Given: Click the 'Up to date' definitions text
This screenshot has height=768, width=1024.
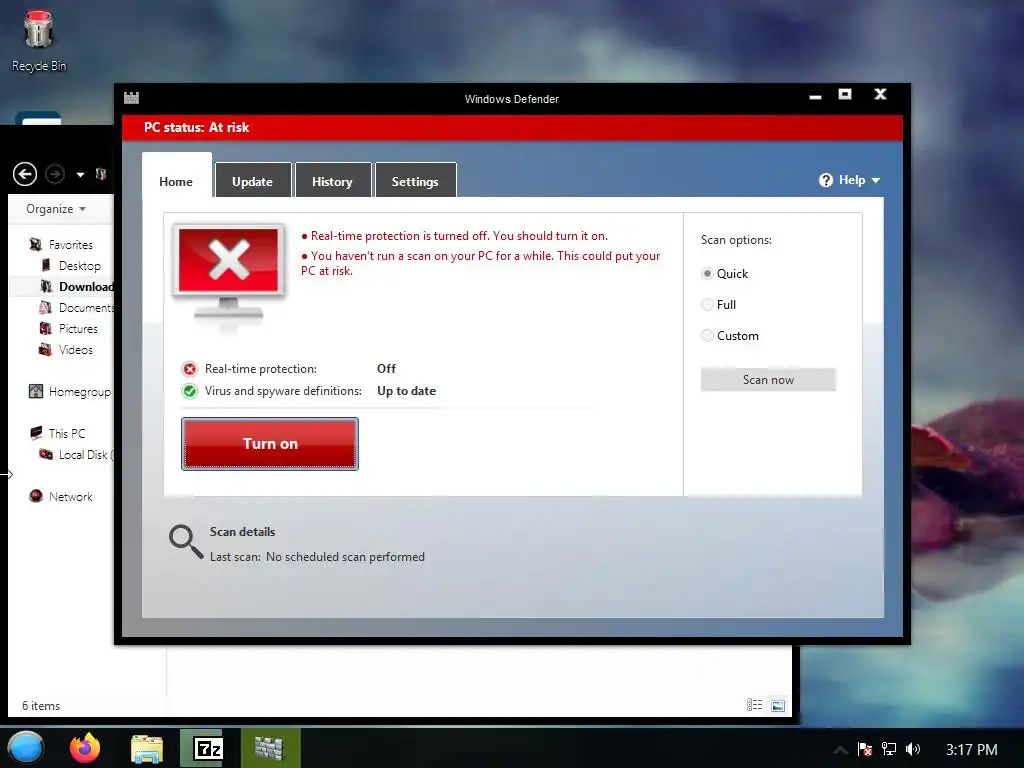Looking at the screenshot, I should (x=406, y=391).
